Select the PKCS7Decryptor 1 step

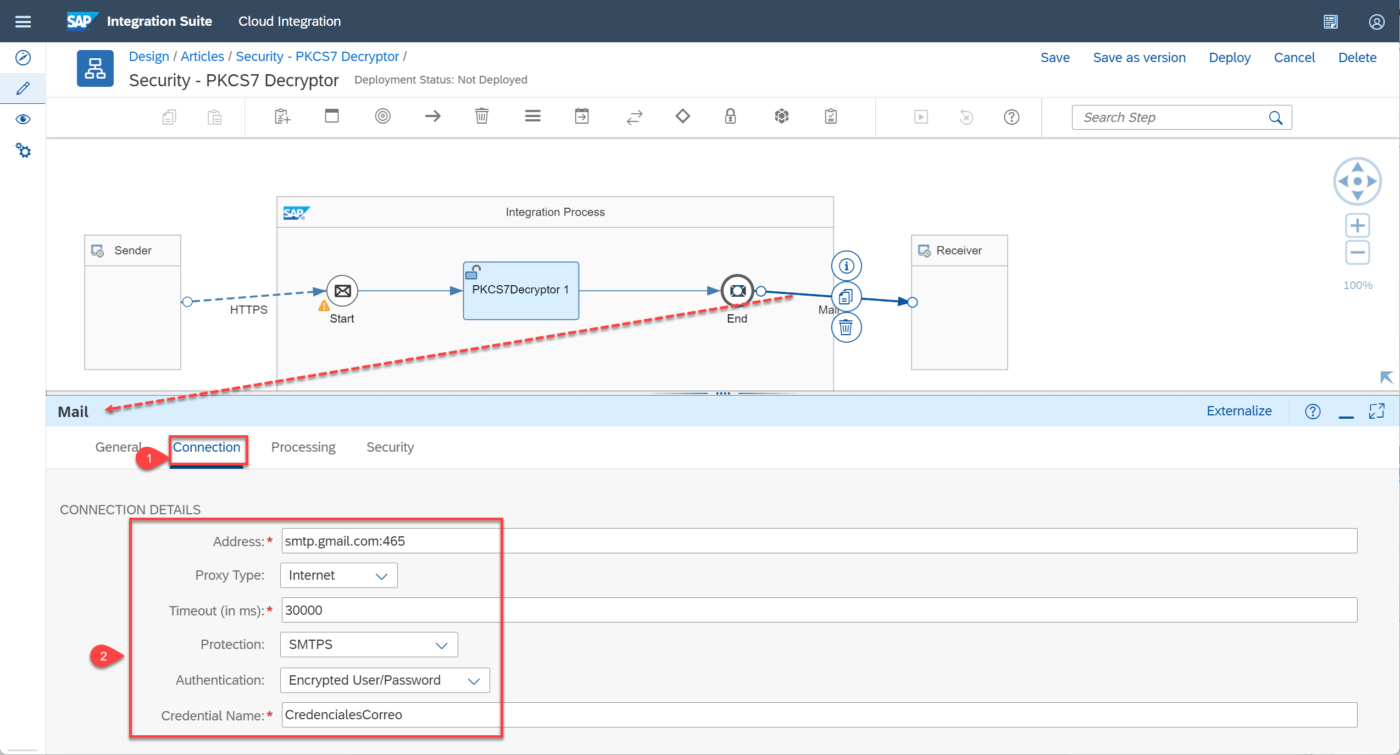521,290
